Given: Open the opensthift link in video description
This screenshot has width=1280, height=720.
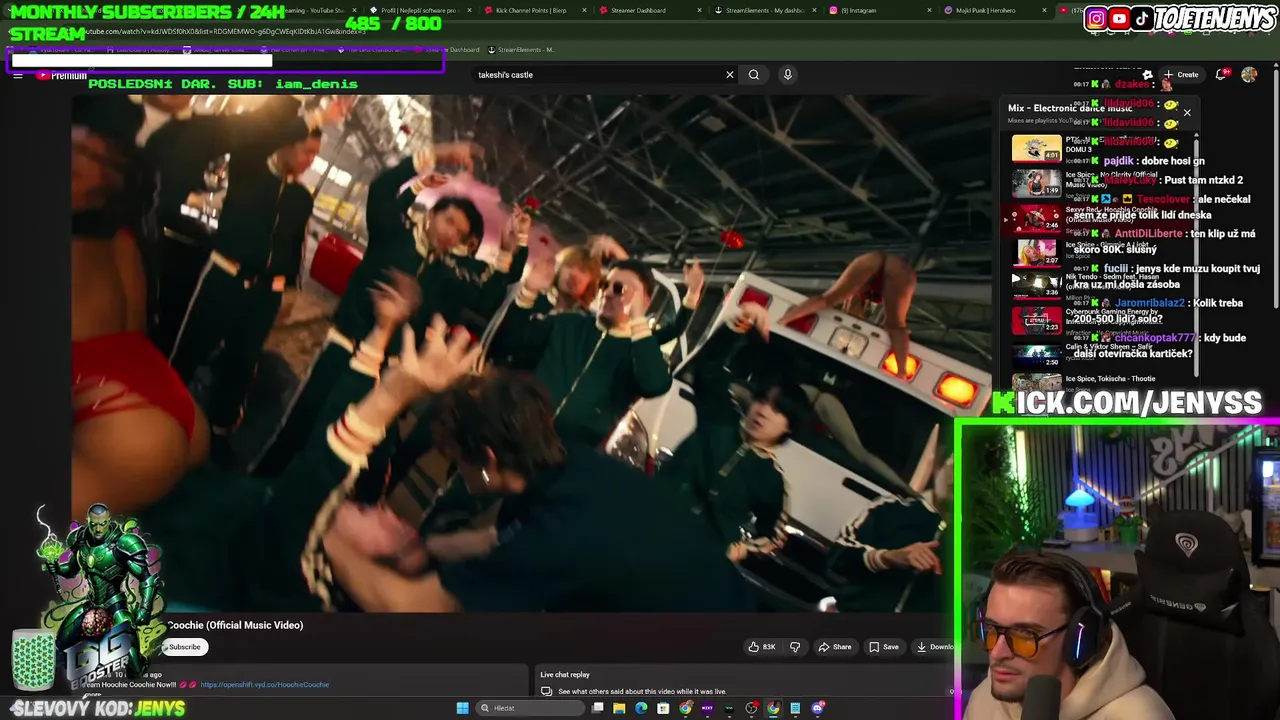Looking at the screenshot, I should click(x=265, y=685).
